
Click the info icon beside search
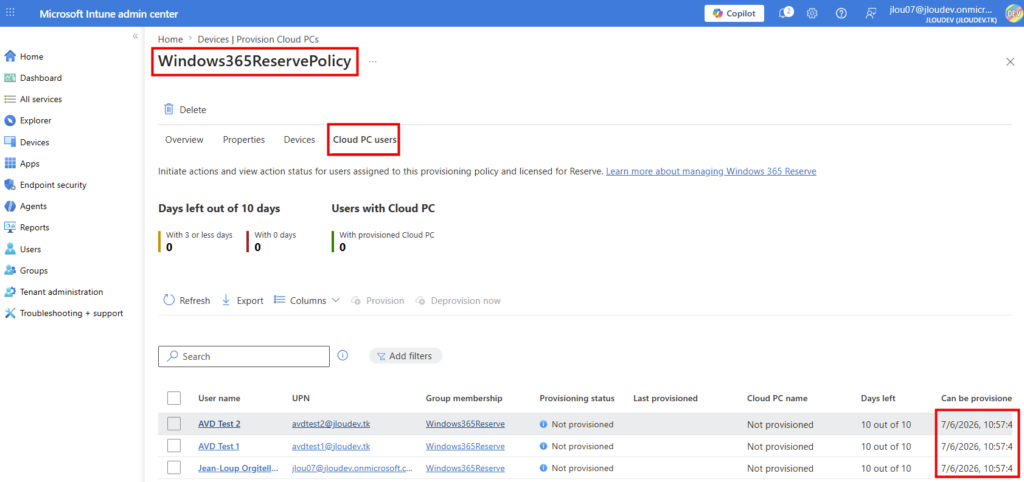[x=343, y=355]
